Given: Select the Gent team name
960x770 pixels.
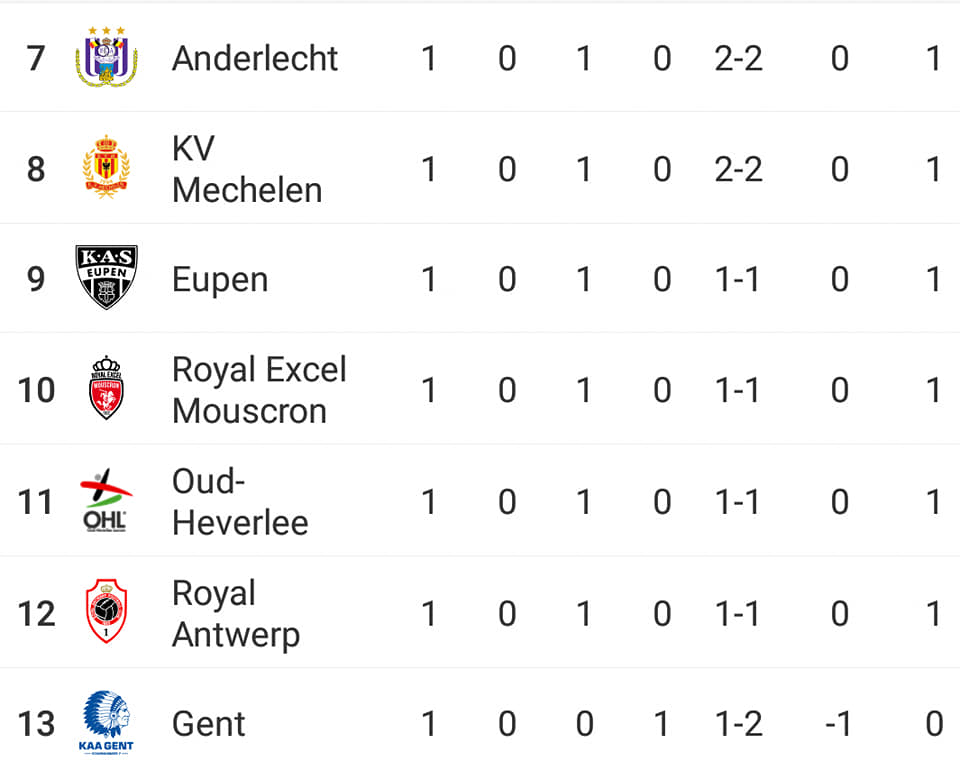Looking at the screenshot, I should (209, 724).
